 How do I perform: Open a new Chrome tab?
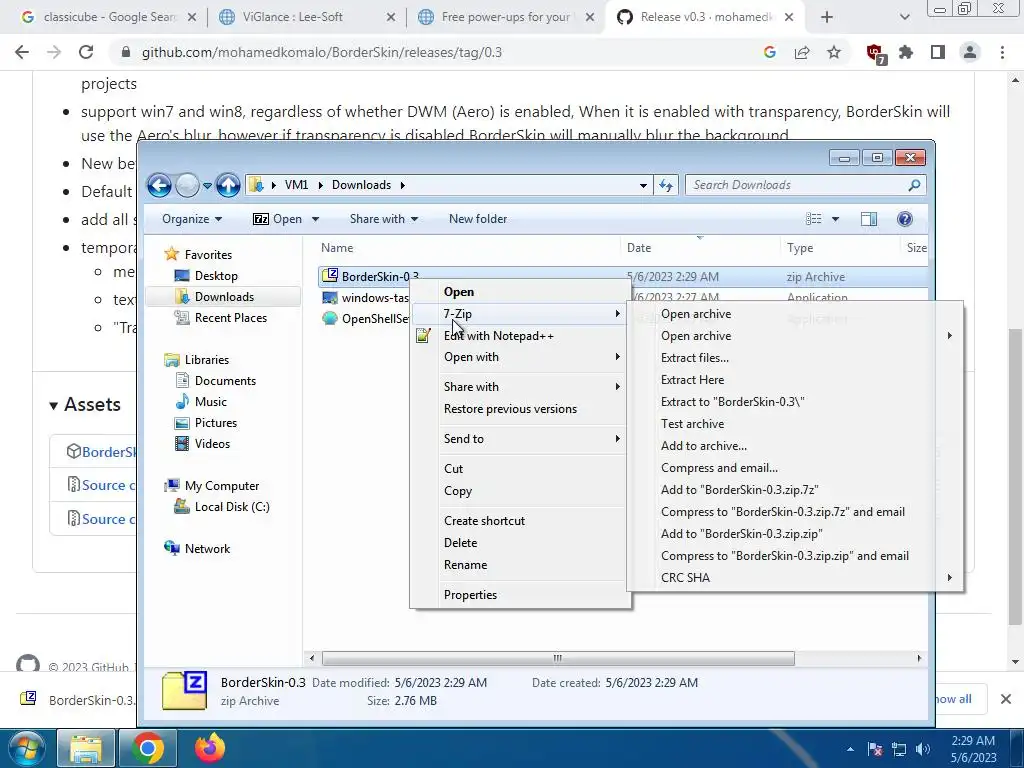(827, 17)
